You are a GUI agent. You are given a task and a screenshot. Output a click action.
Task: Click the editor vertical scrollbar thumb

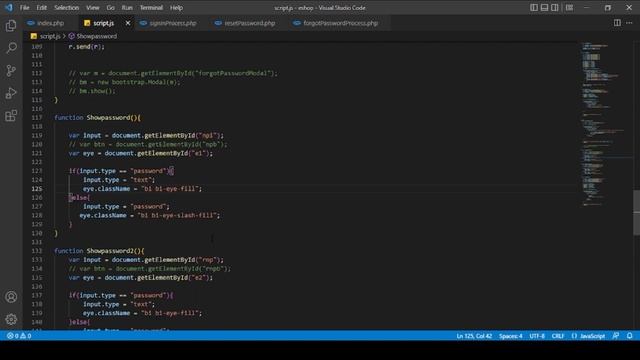[x=636, y=213]
